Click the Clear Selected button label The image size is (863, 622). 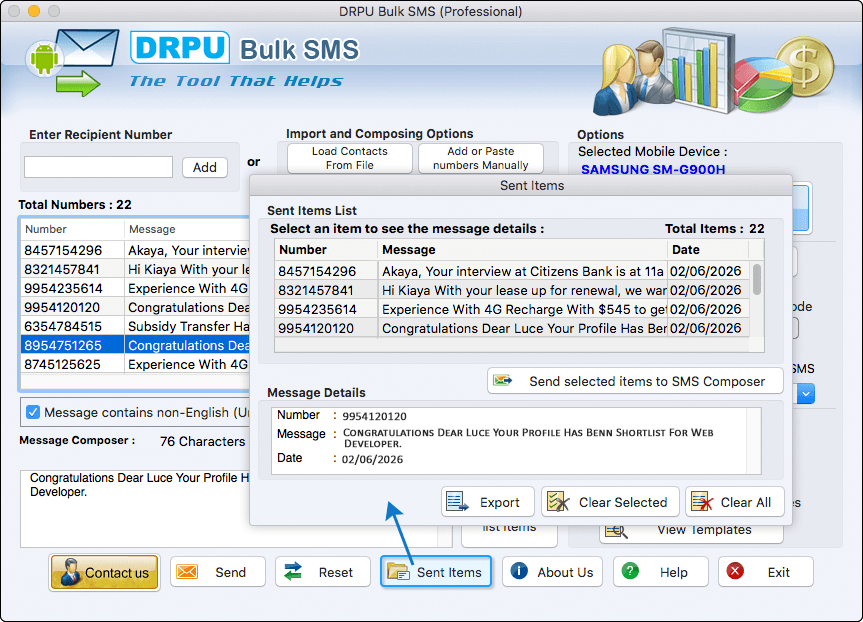(x=622, y=502)
